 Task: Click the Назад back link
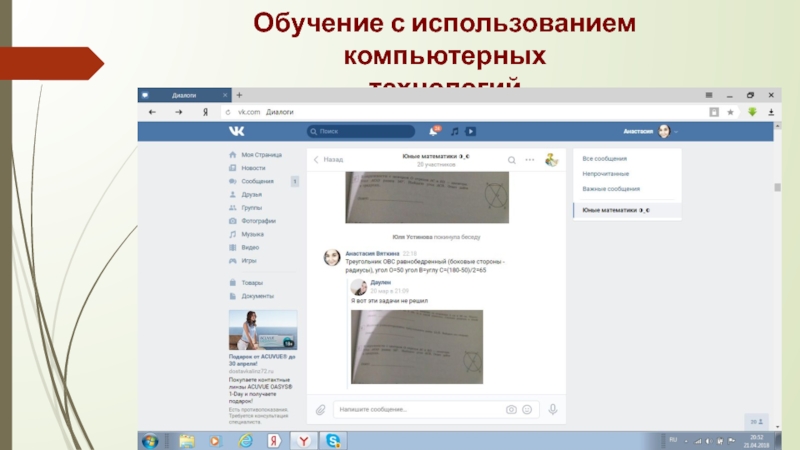(329, 159)
